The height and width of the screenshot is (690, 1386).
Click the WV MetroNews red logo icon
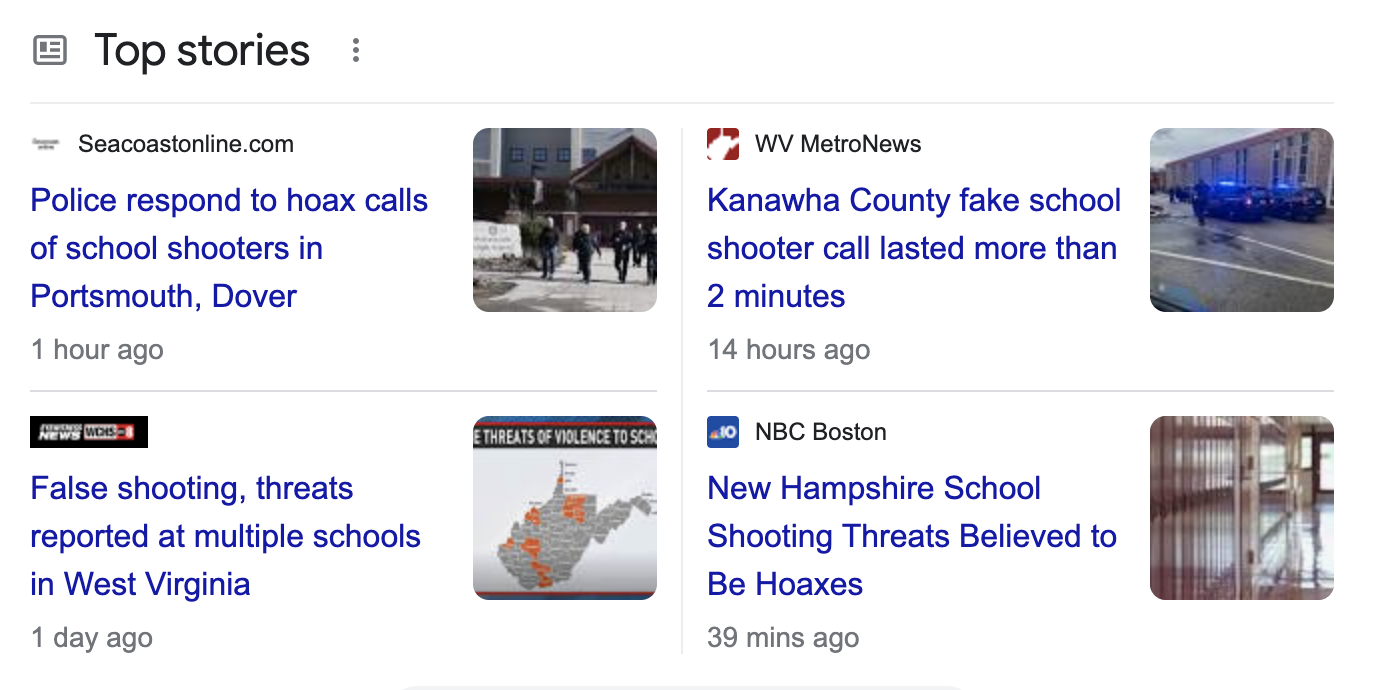[x=723, y=144]
